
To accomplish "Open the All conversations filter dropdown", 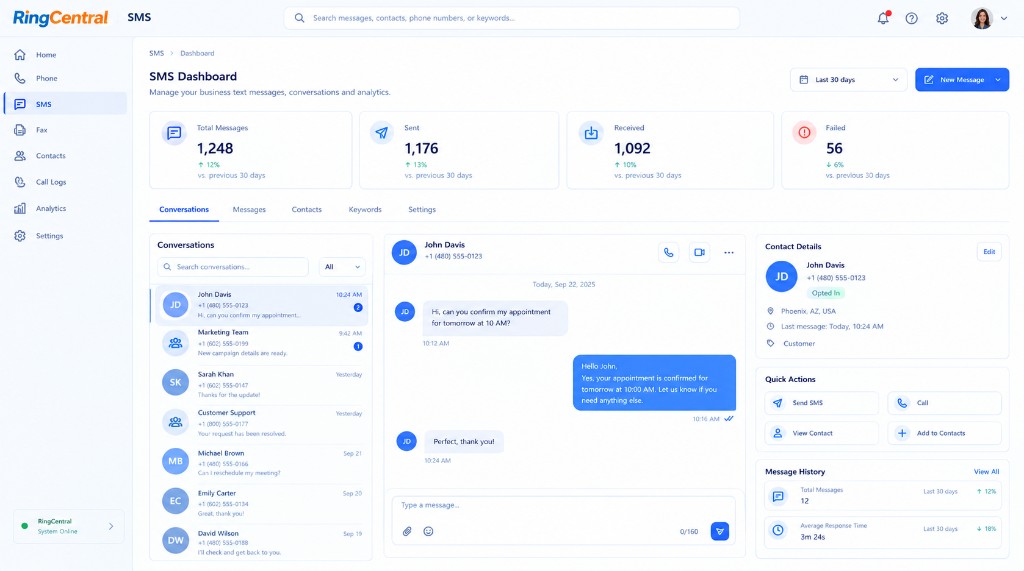I will tap(342, 267).
